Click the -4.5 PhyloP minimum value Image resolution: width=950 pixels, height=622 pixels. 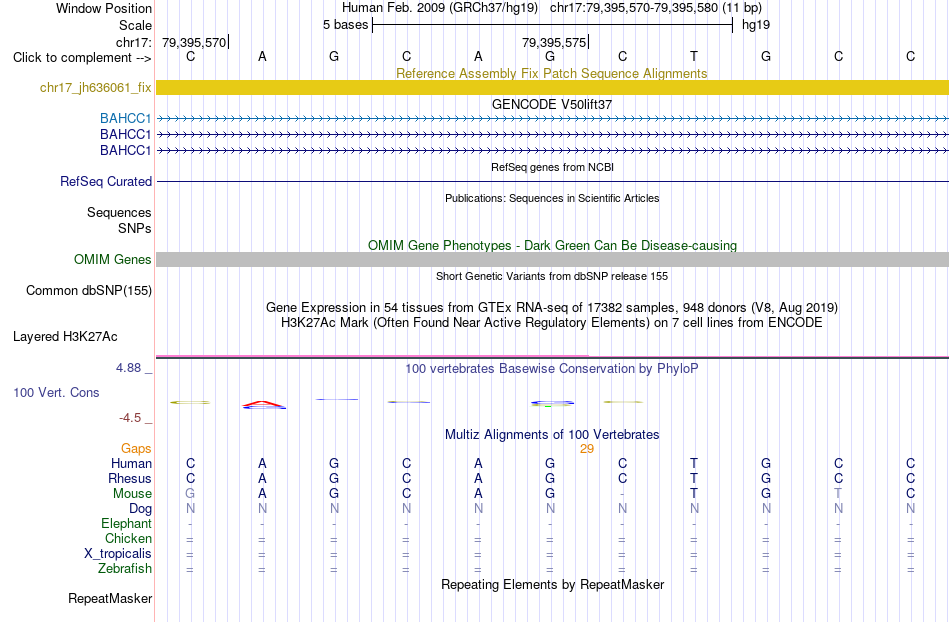(130, 418)
